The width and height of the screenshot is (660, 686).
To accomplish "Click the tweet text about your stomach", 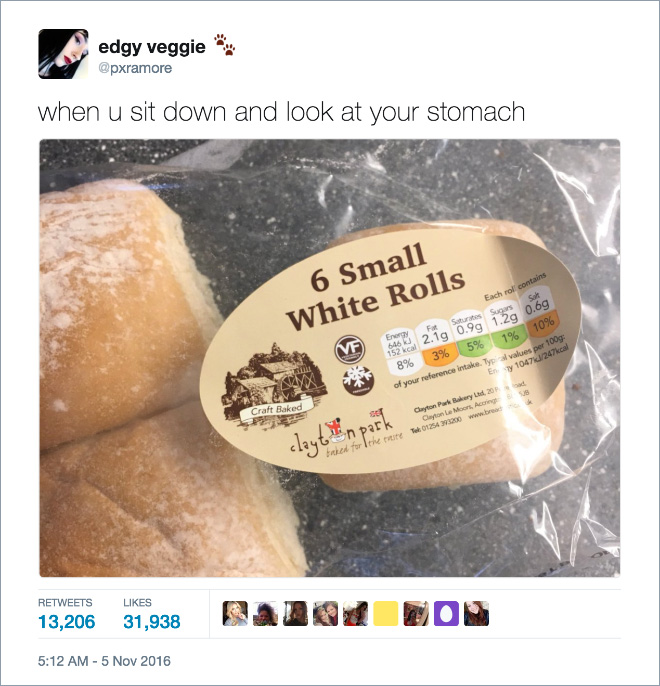I will [x=281, y=112].
